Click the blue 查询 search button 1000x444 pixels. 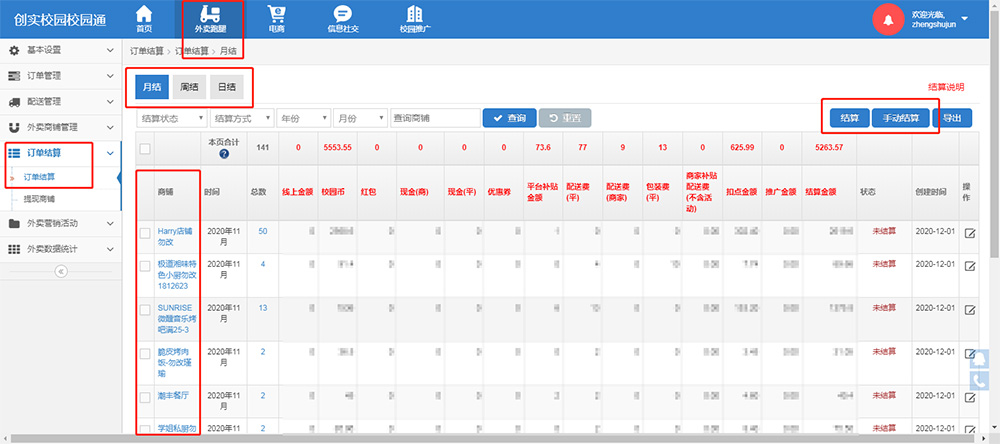pos(509,118)
